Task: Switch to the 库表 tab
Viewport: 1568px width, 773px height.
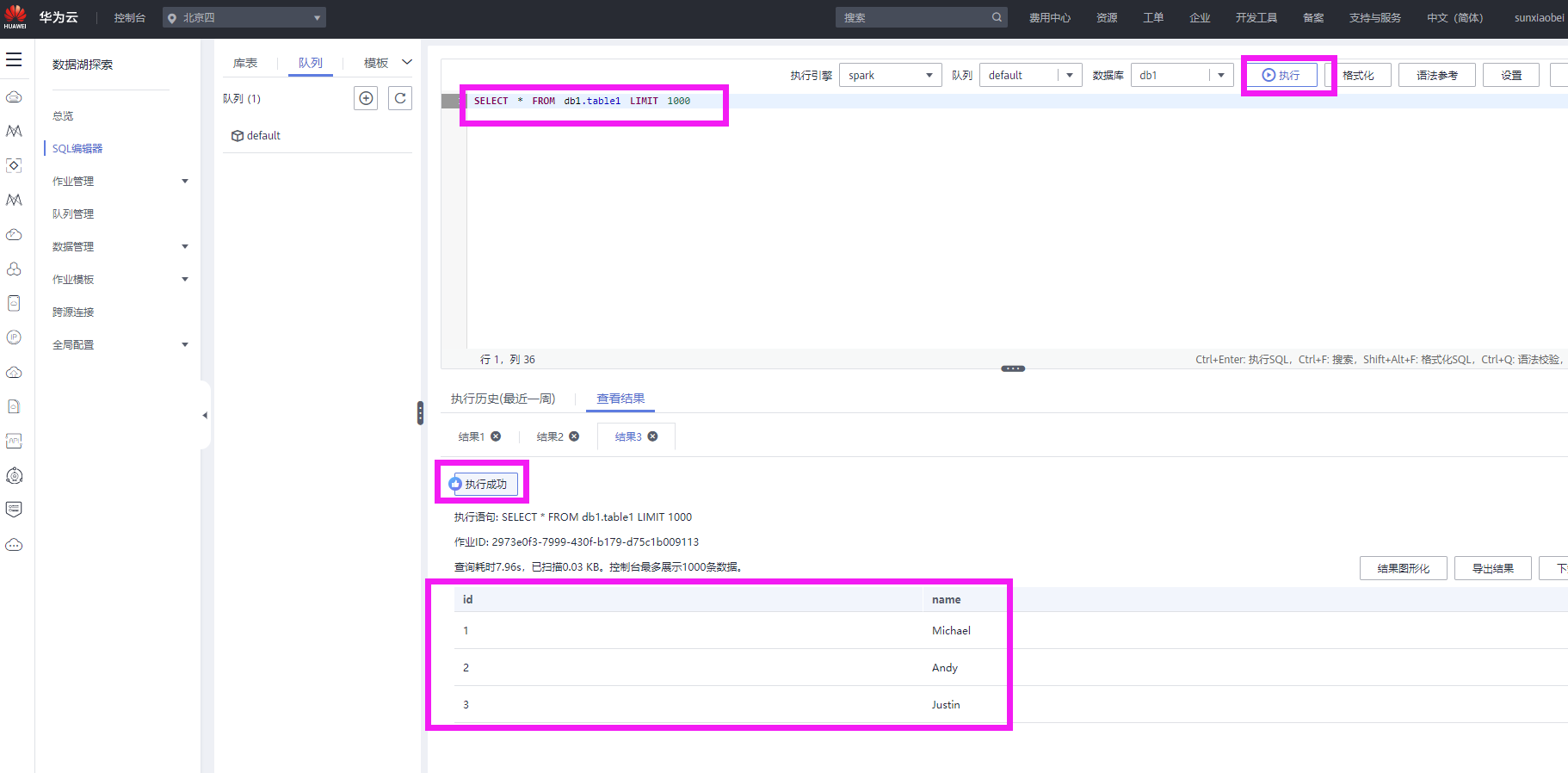Action: [245, 63]
